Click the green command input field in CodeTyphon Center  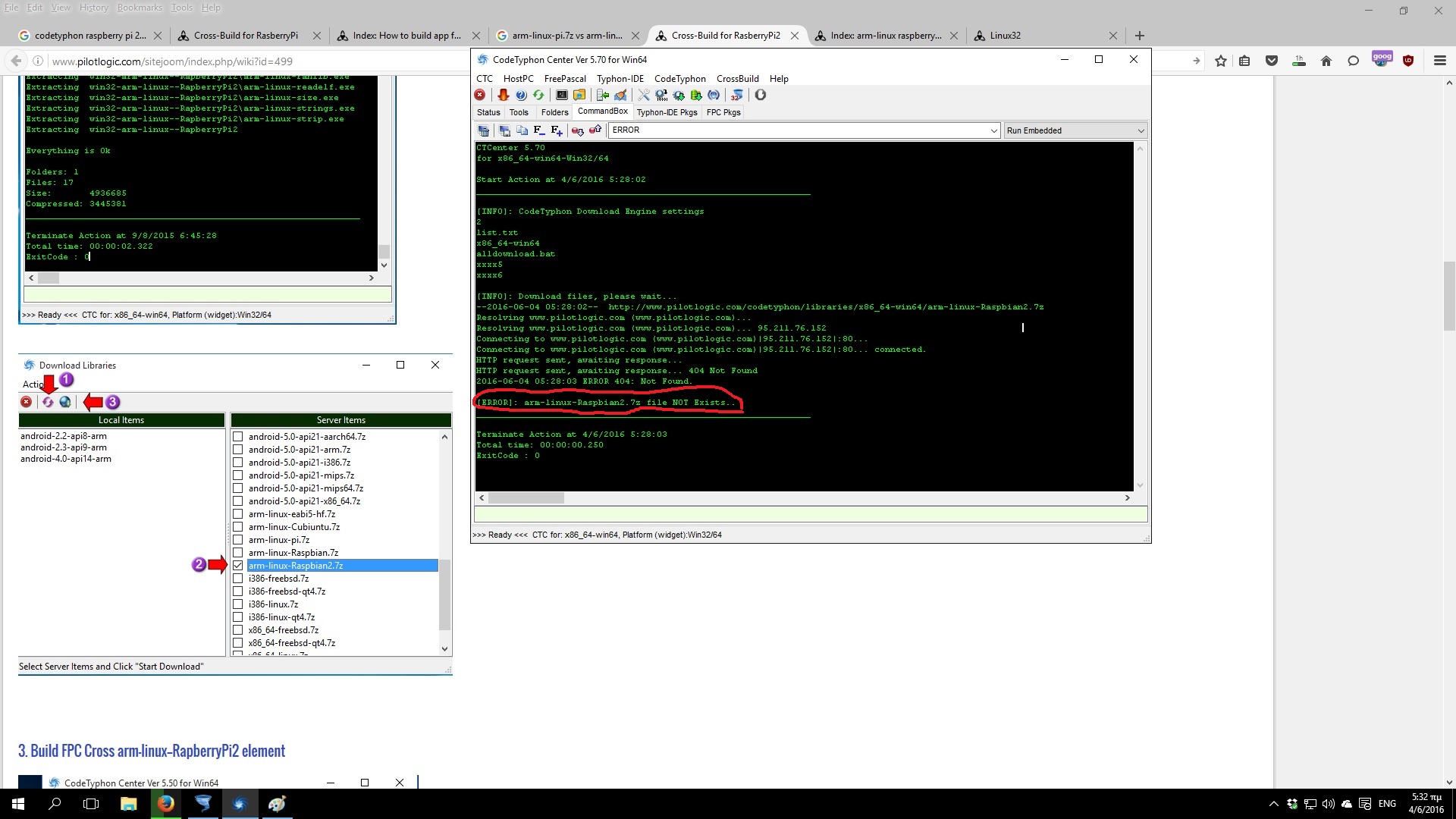(810, 515)
